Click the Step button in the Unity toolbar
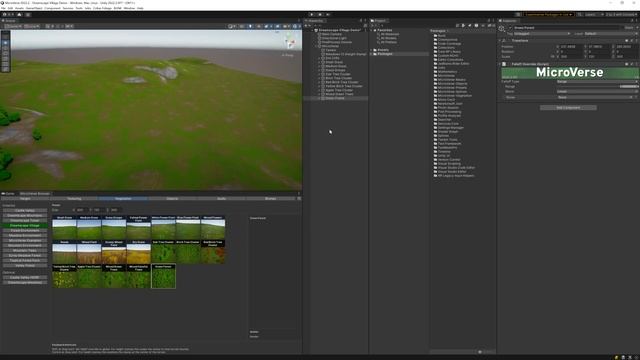Viewport: 640px width, 360px height. 328,14
